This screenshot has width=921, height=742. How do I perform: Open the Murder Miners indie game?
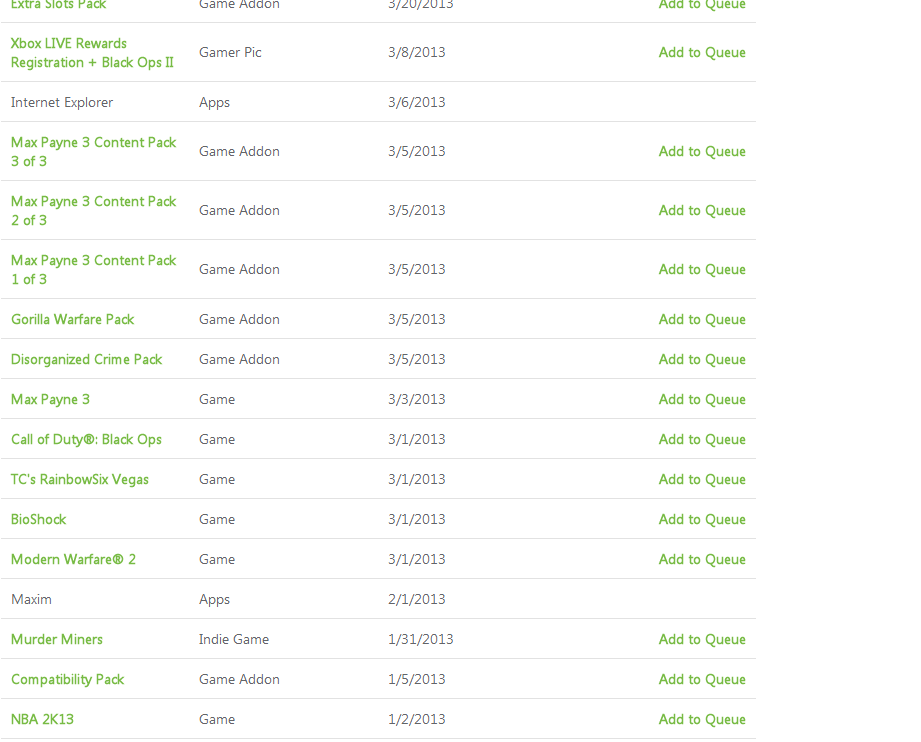pos(57,639)
